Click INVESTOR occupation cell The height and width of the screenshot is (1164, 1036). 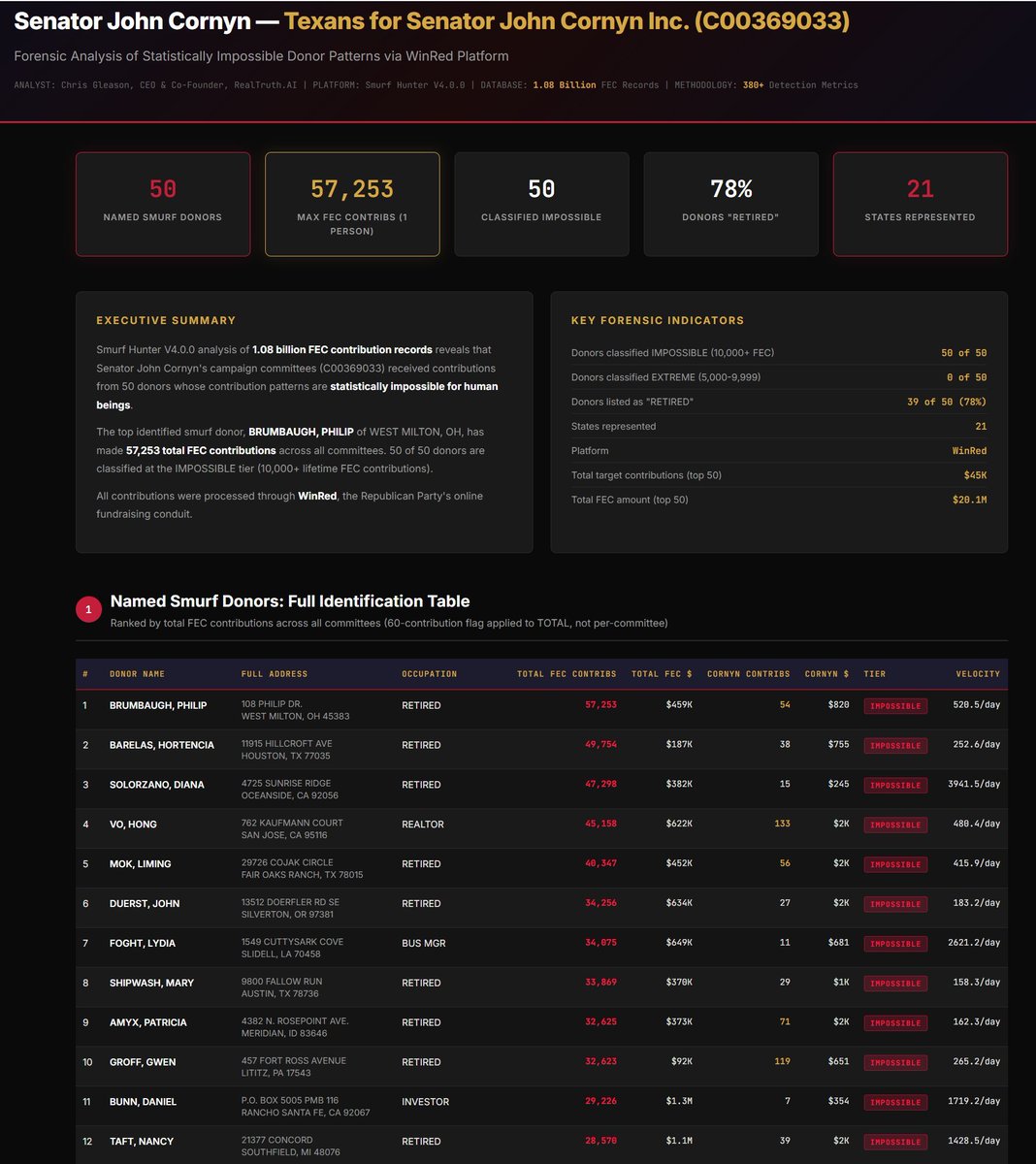(426, 1103)
